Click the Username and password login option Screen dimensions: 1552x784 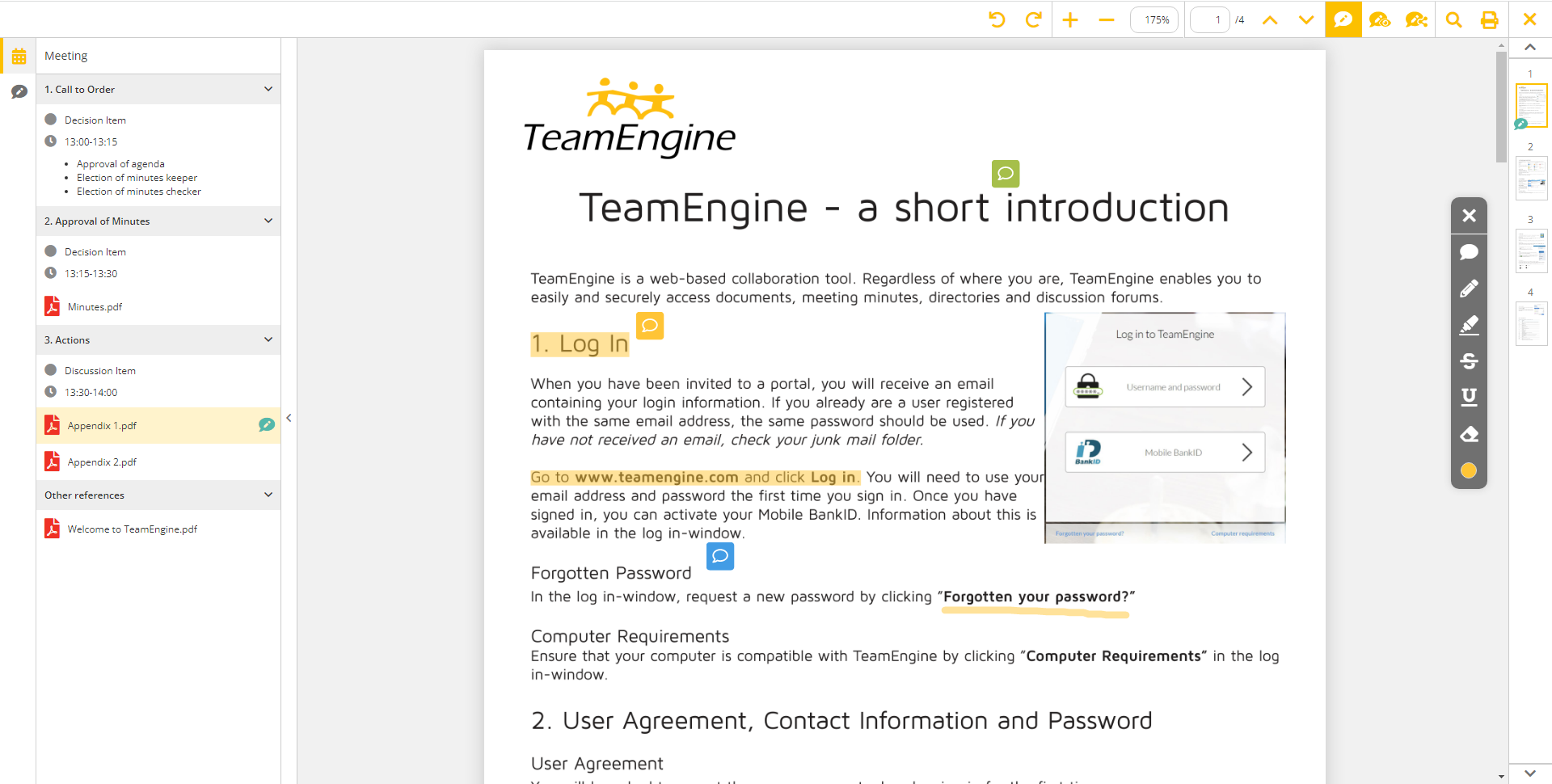tap(1165, 387)
